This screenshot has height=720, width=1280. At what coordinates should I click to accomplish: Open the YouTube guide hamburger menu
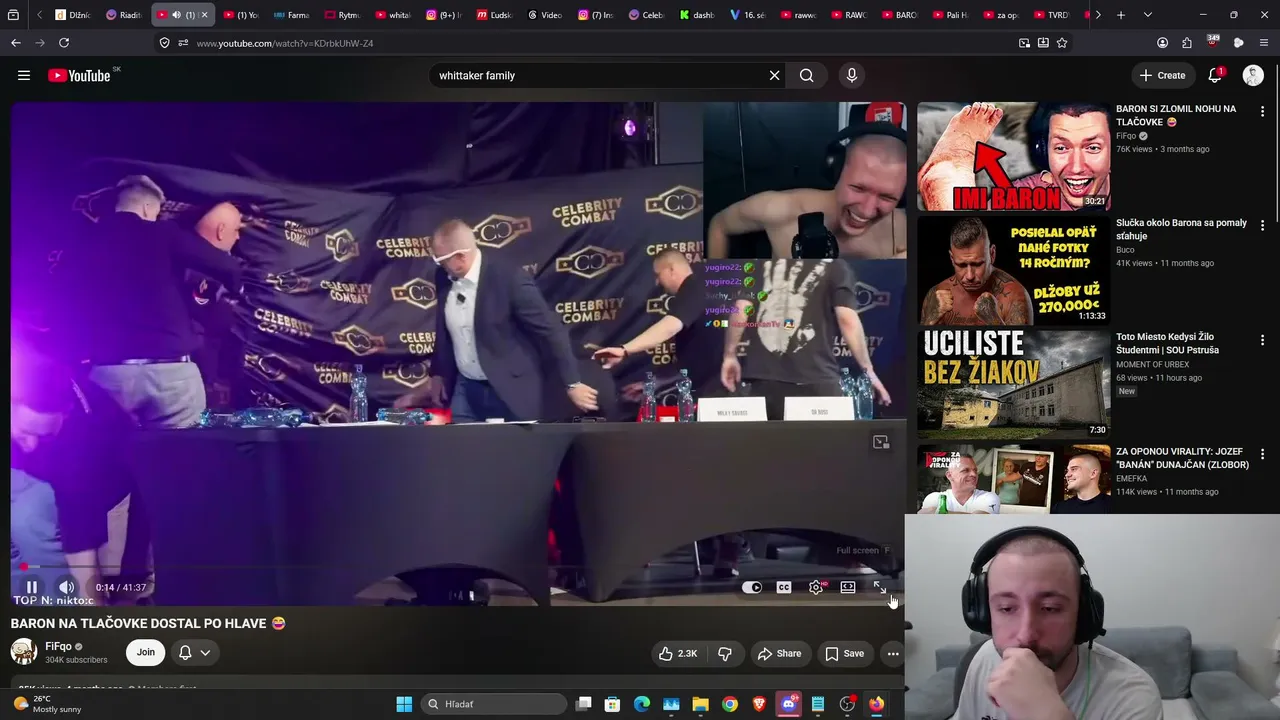click(x=24, y=75)
